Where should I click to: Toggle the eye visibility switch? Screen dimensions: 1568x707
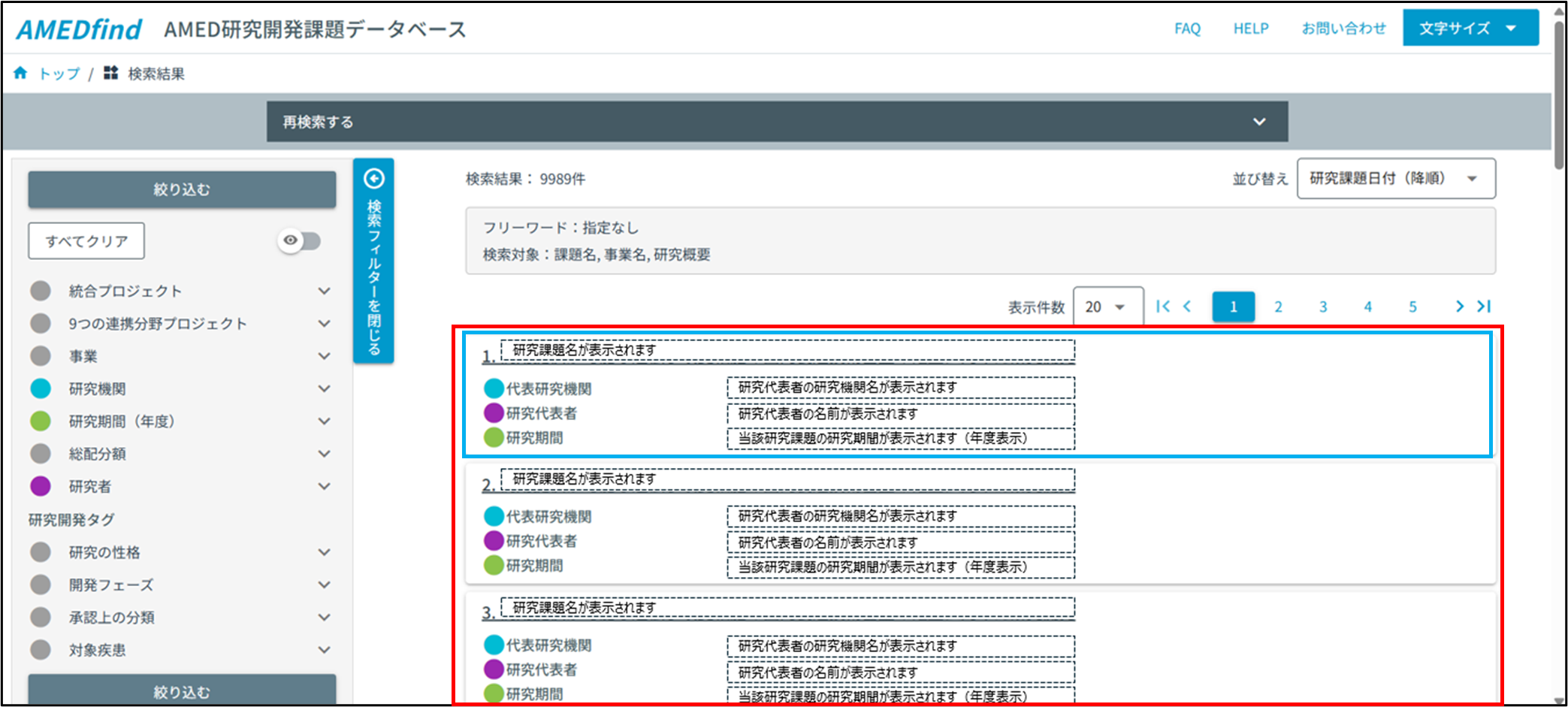pos(300,240)
